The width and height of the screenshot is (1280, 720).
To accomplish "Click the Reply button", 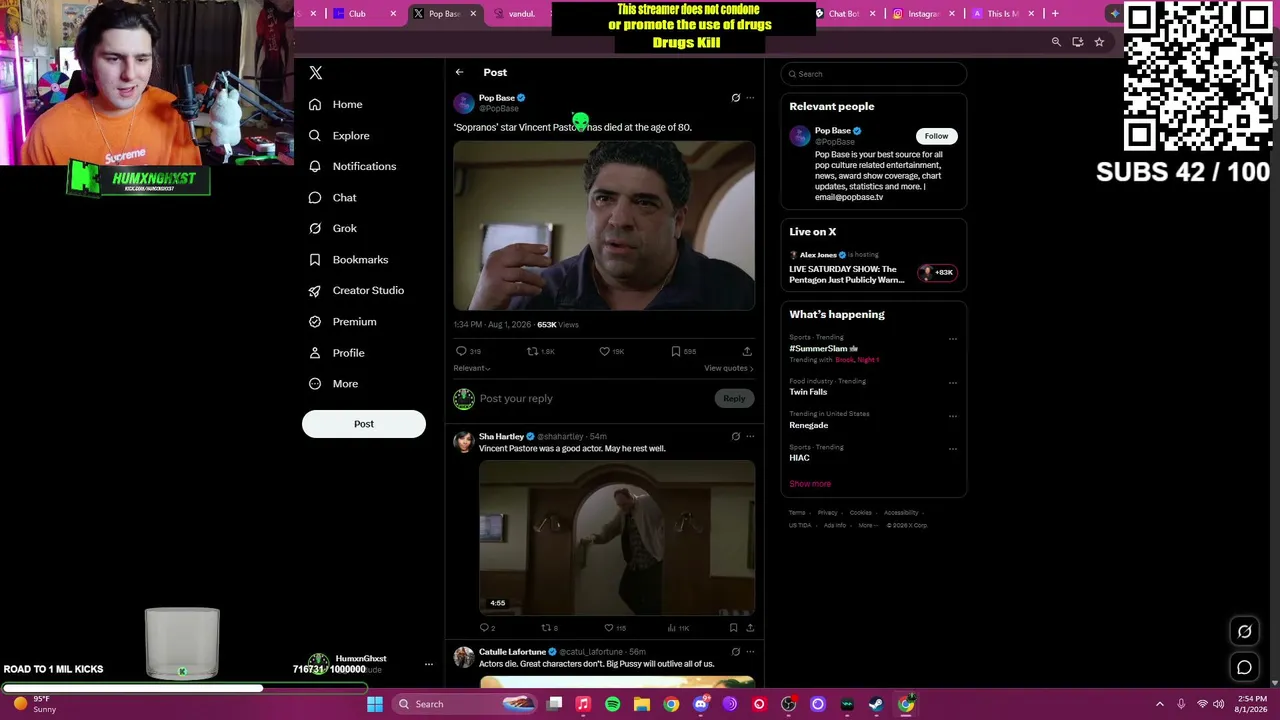I will (734, 399).
